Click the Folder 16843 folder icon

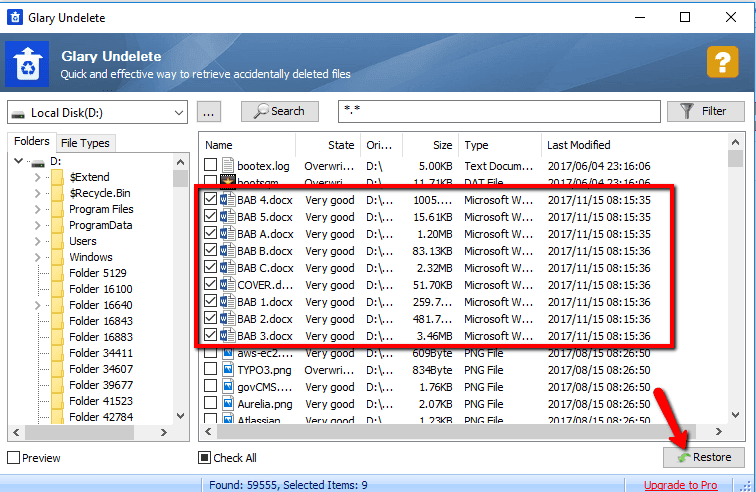(57, 321)
